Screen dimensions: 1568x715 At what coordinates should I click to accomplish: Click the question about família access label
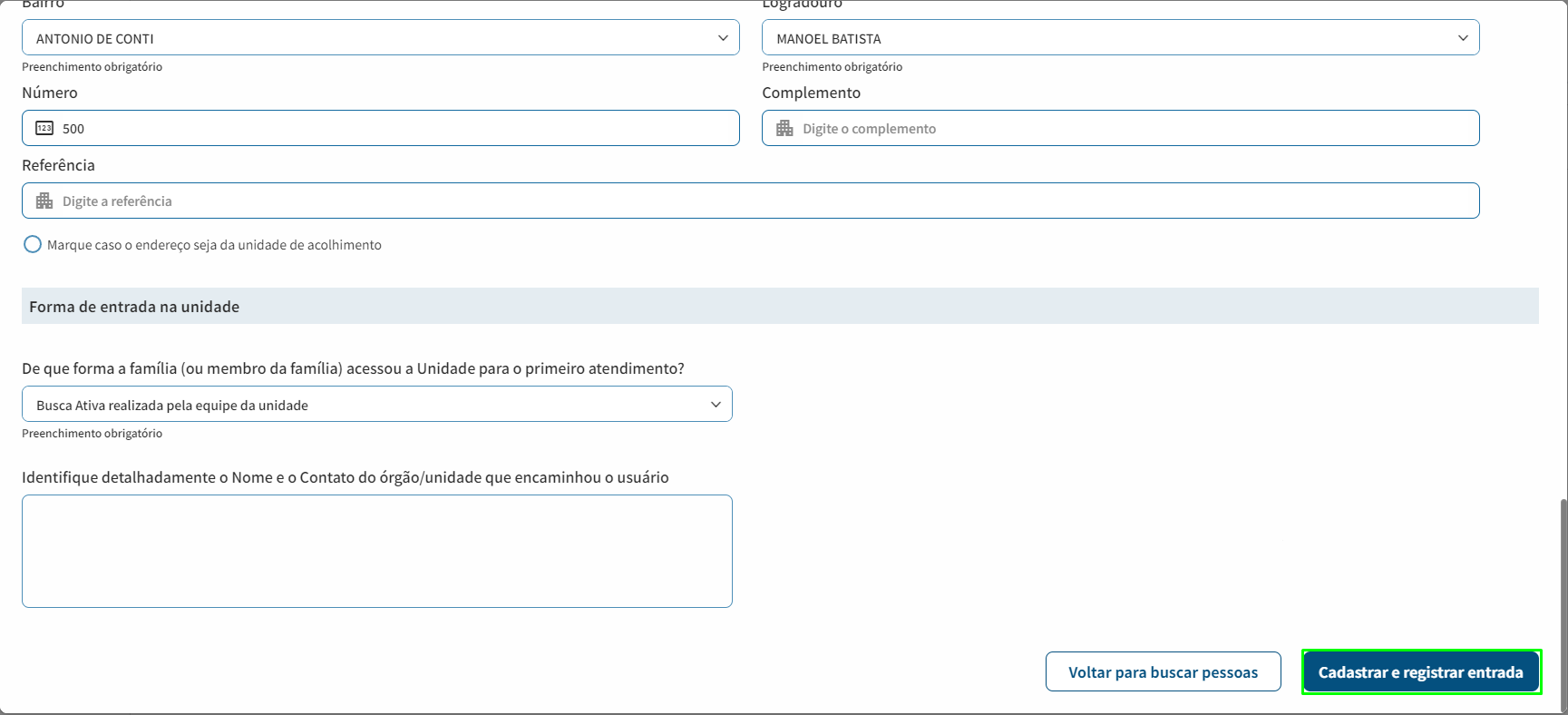pyautogui.click(x=353, y=368)
